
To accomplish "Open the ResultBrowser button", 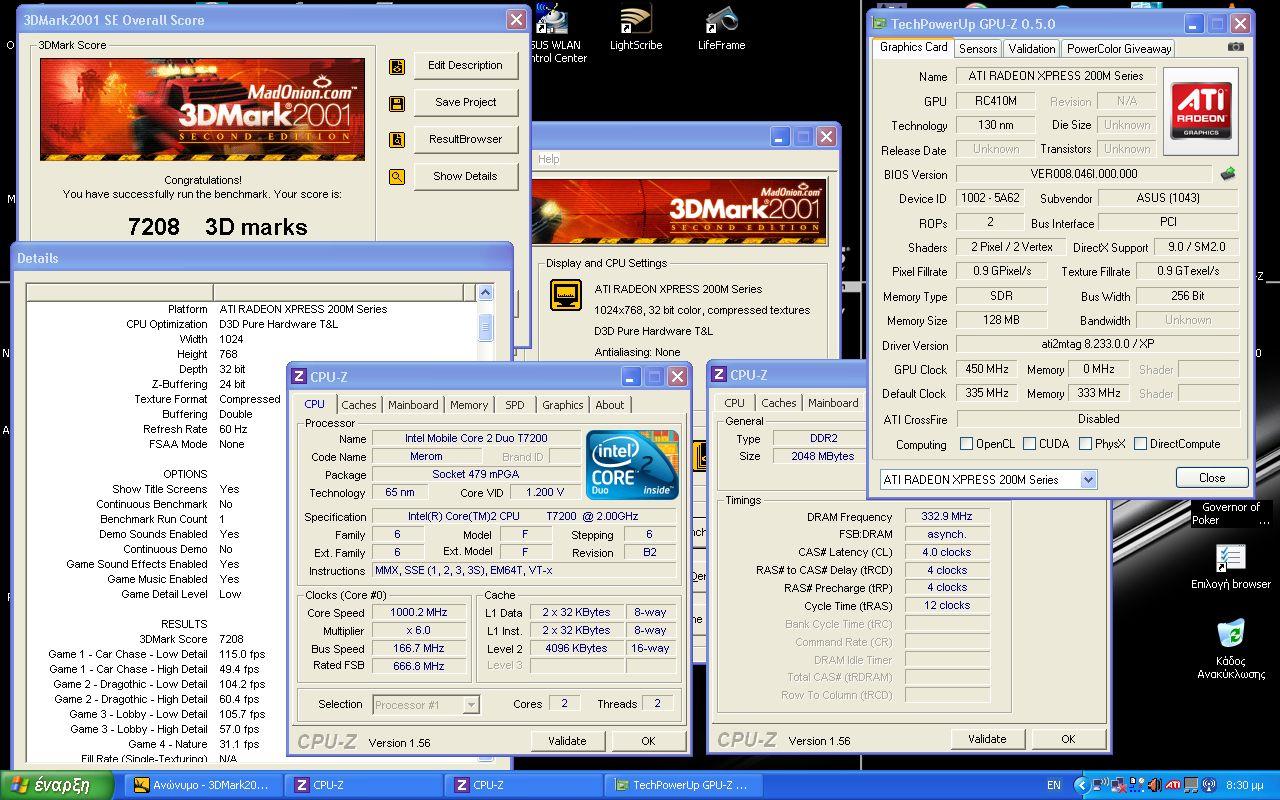I will pyautogui.click(x=465, y=140).
